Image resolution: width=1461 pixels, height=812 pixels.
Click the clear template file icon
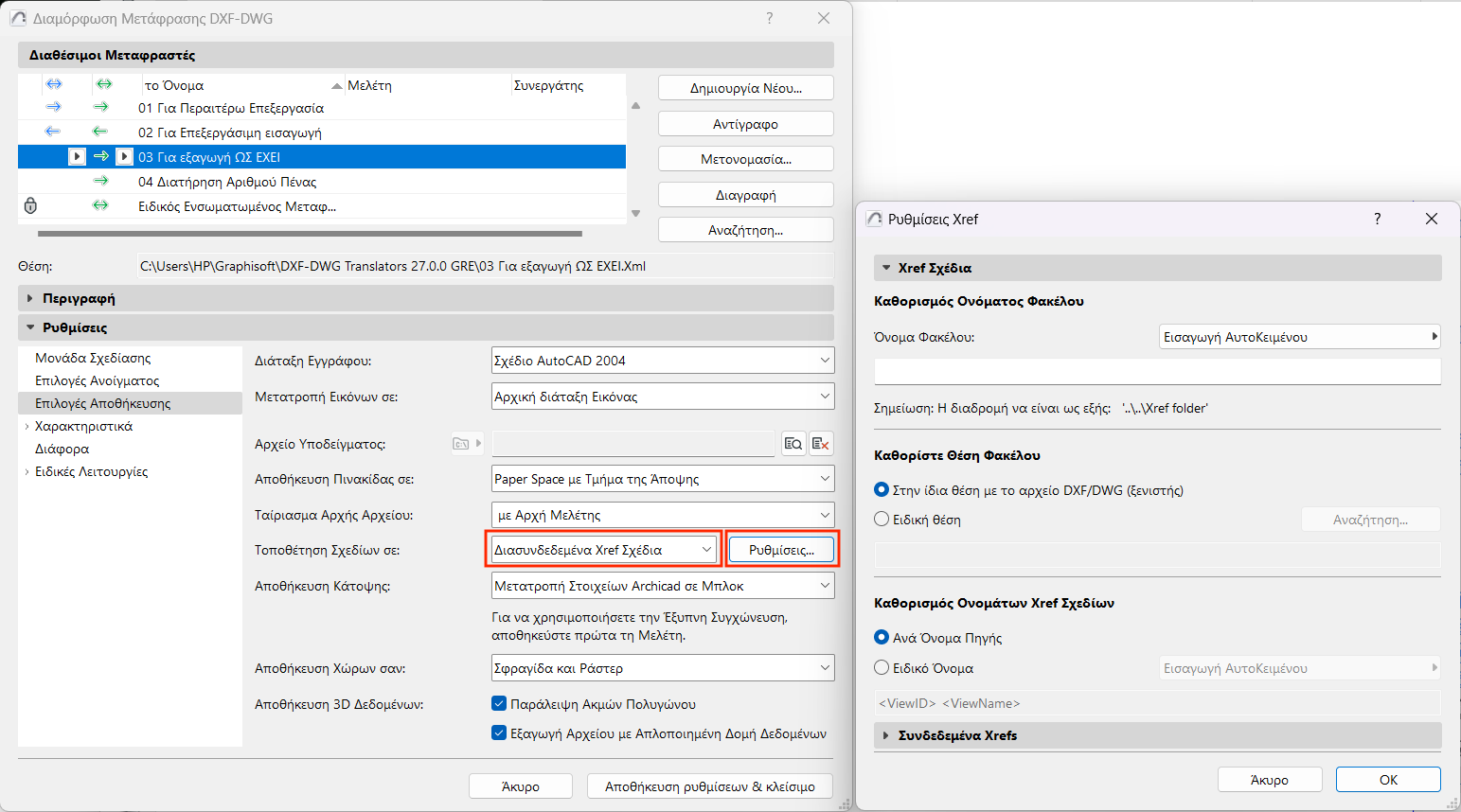point(821,444)
